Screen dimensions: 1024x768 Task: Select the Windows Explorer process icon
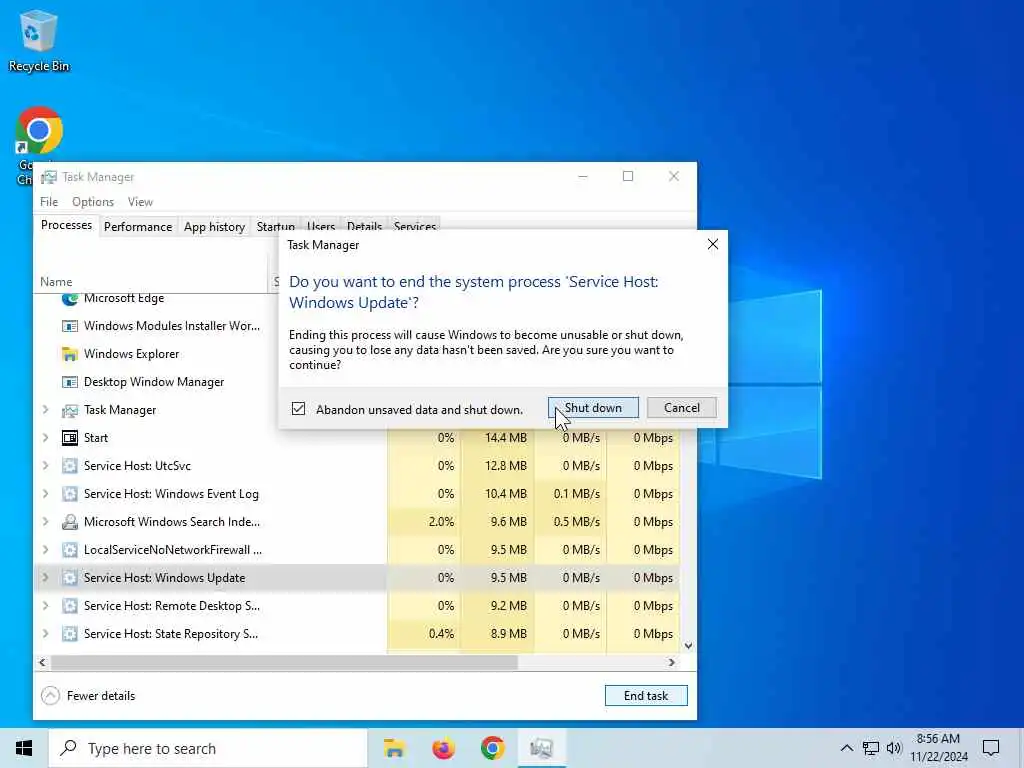(x=70, y=354)
